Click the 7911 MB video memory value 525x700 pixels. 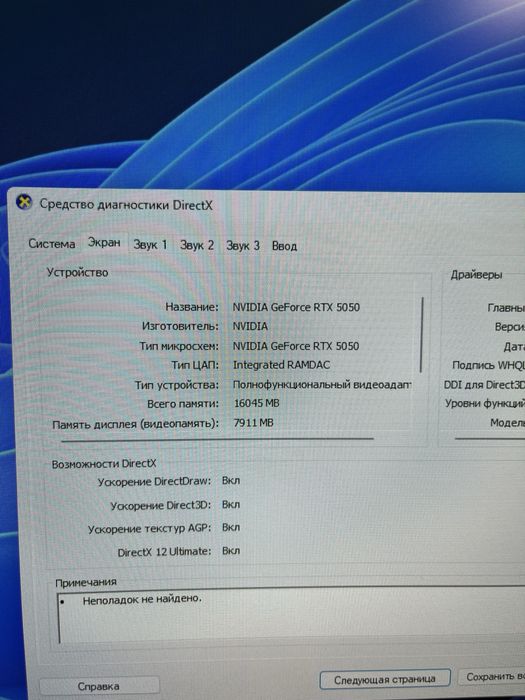click(x=254, y=423)
